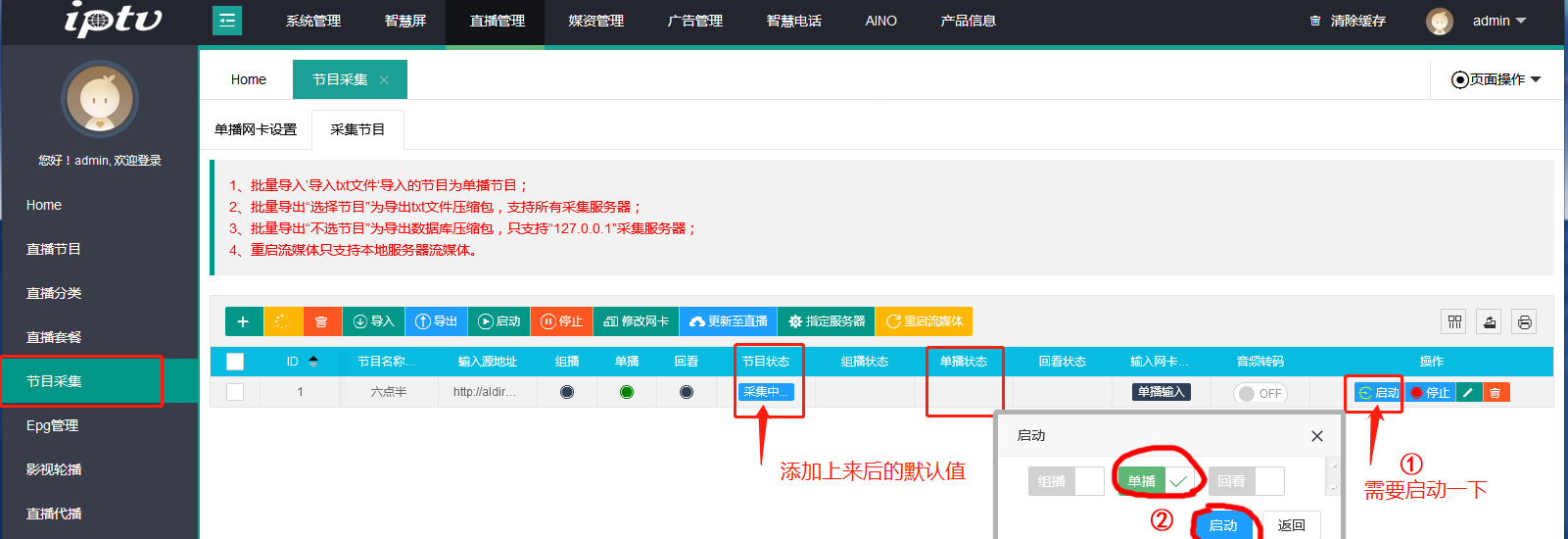The image size is (1568, 539).
Task: Click the export icon above the table
Action: click(1490, 321)
